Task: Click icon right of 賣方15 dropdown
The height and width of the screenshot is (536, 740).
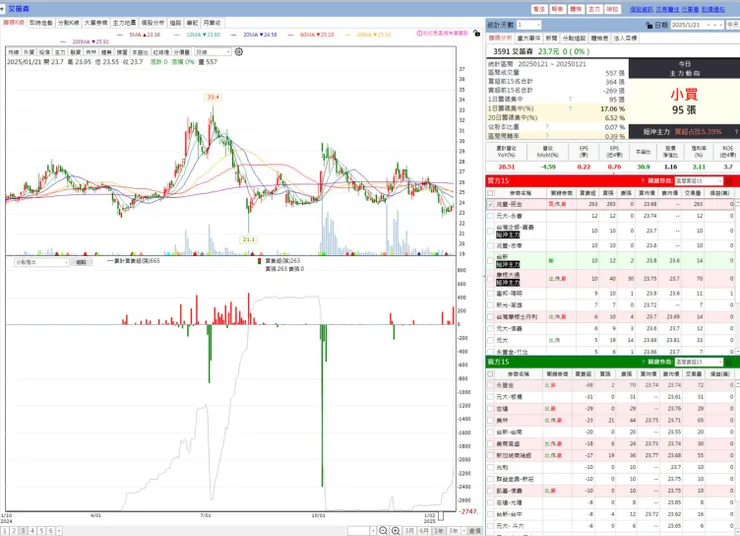Action: coord(729,362)
